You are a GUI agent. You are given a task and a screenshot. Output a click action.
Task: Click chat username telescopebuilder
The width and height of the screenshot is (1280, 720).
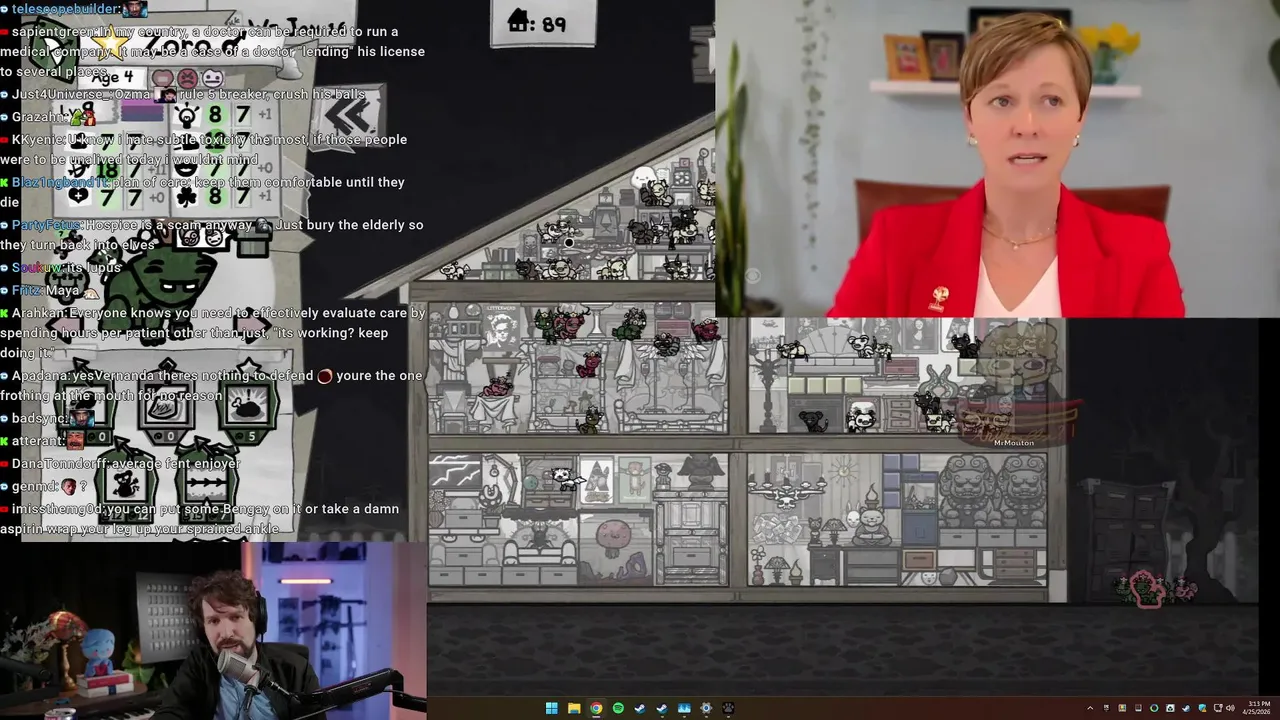point(65,9)
